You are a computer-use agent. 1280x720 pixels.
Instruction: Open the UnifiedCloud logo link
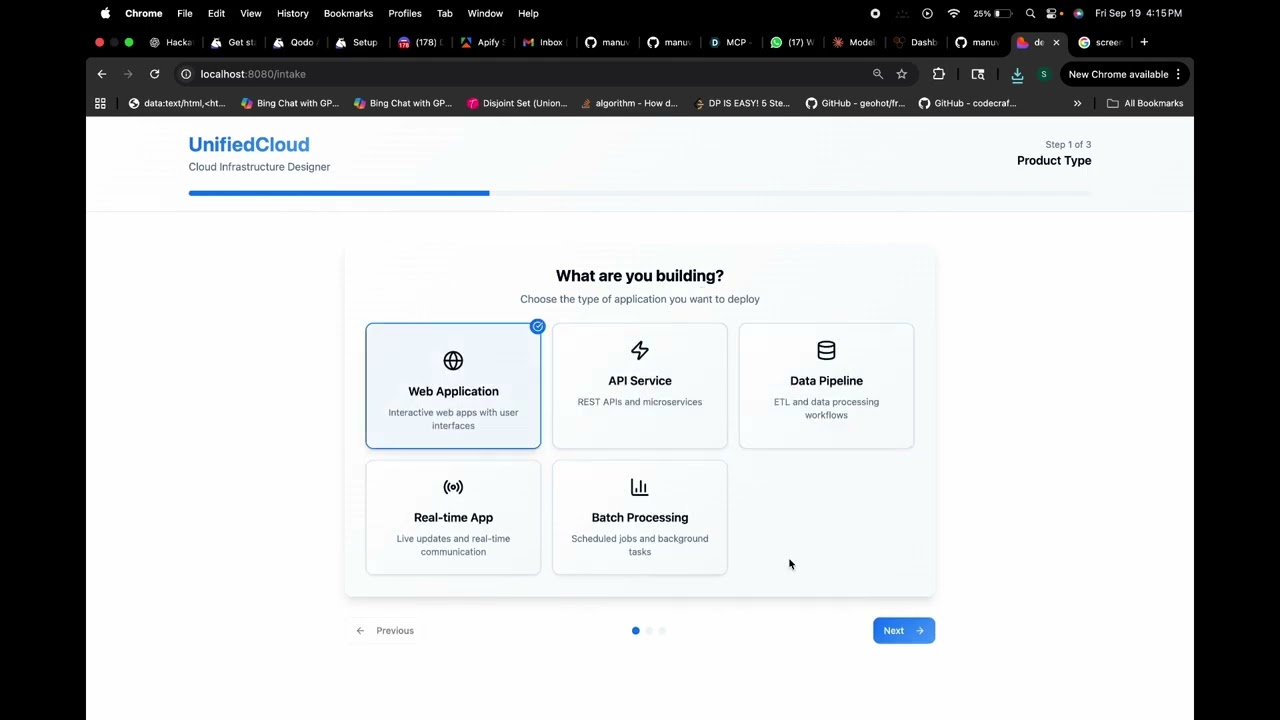[x=249, y=145]
